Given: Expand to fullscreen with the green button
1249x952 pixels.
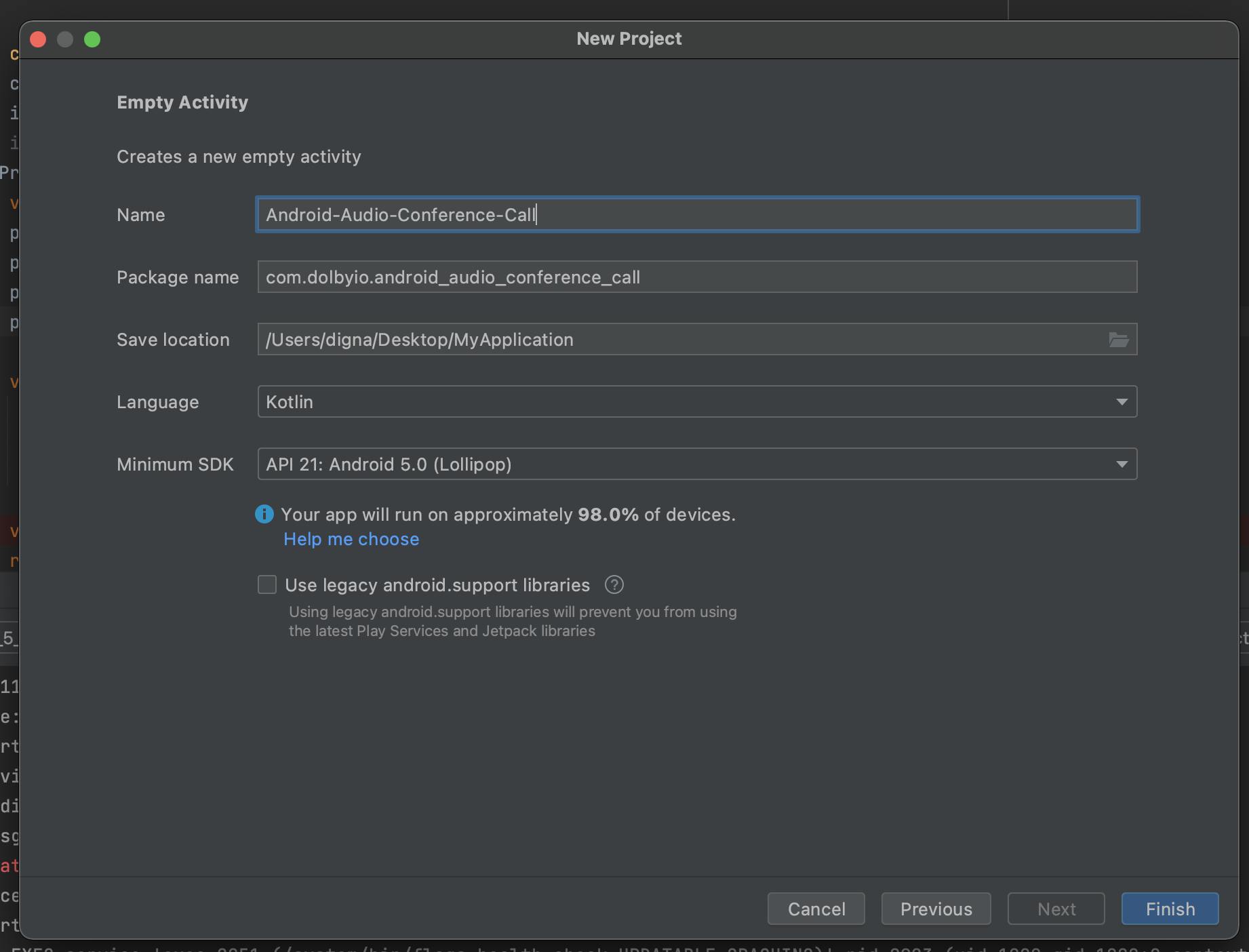Looking at the screenshot, I should coord(92,39).
